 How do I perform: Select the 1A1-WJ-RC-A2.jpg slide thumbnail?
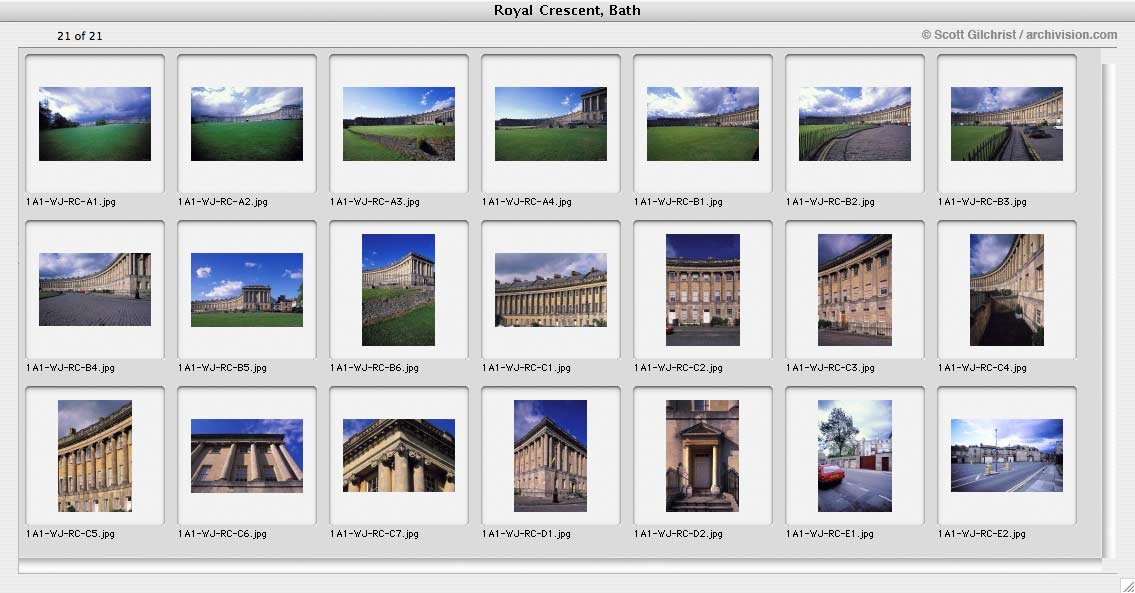coord(247,124)
